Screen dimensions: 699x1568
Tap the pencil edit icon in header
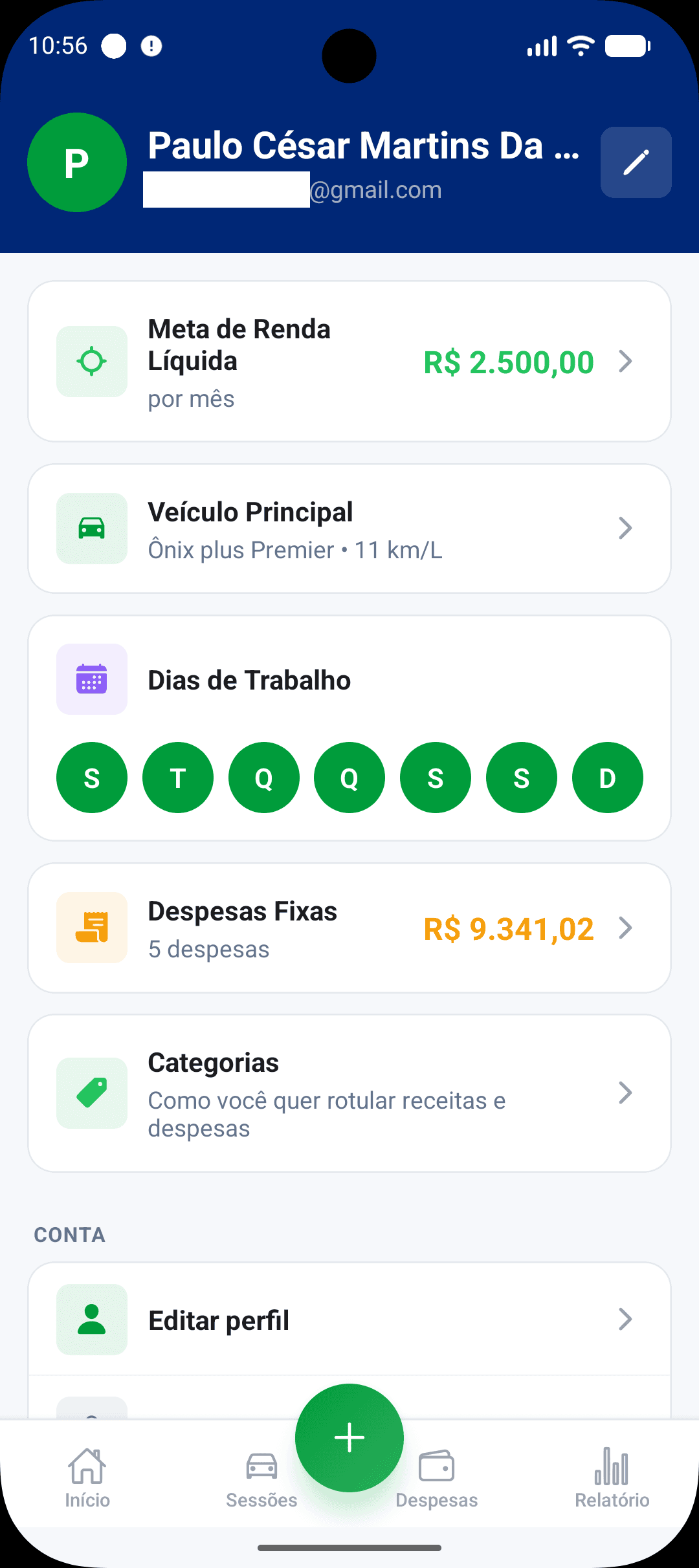[636, 162]
